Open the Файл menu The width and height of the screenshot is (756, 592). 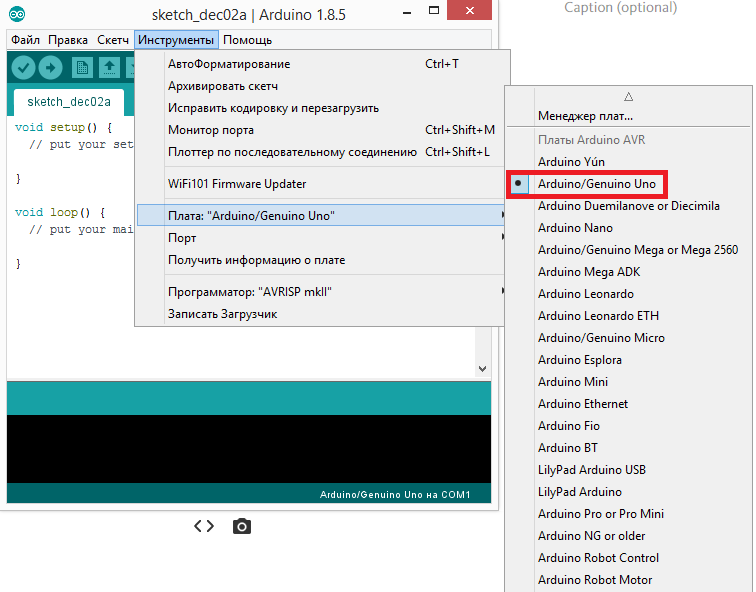(25, 40)
